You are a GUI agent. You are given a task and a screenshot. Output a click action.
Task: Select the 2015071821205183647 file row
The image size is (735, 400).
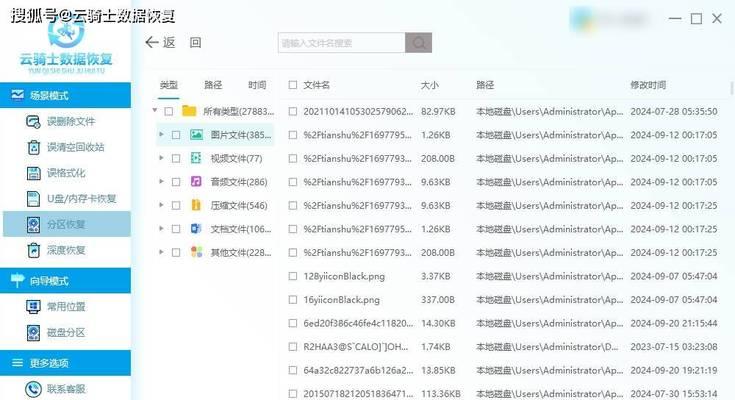pos(502,393)
